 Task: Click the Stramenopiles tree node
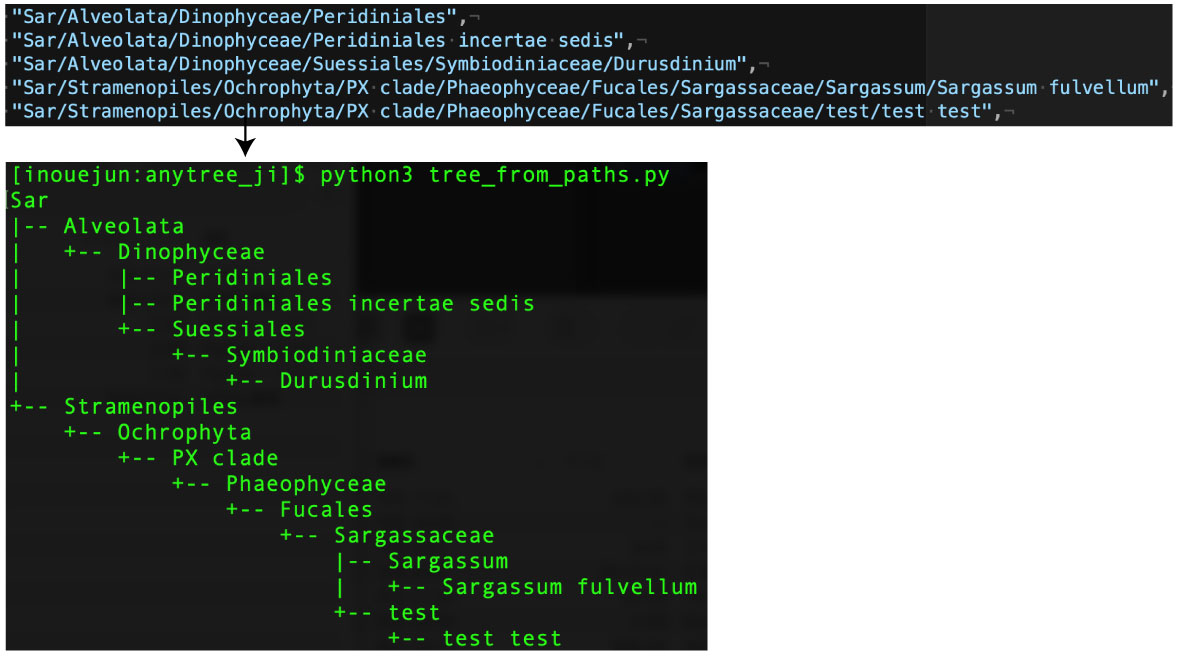151,406
